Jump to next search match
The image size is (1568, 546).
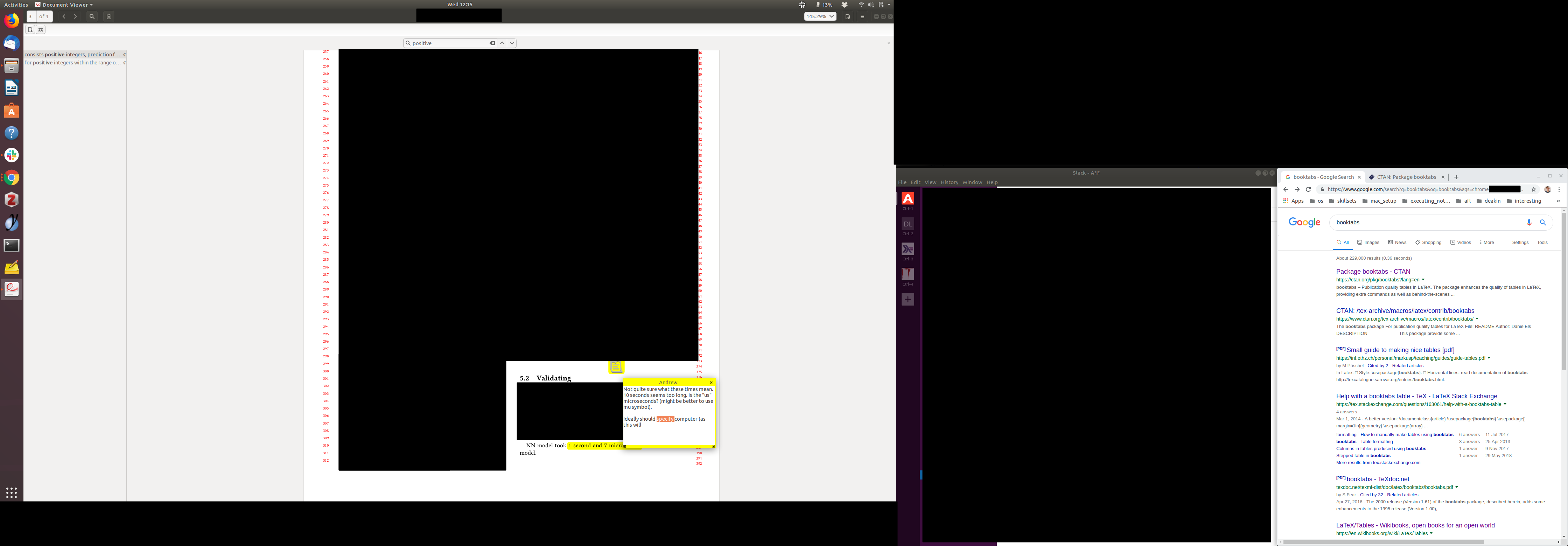[512, 43]
